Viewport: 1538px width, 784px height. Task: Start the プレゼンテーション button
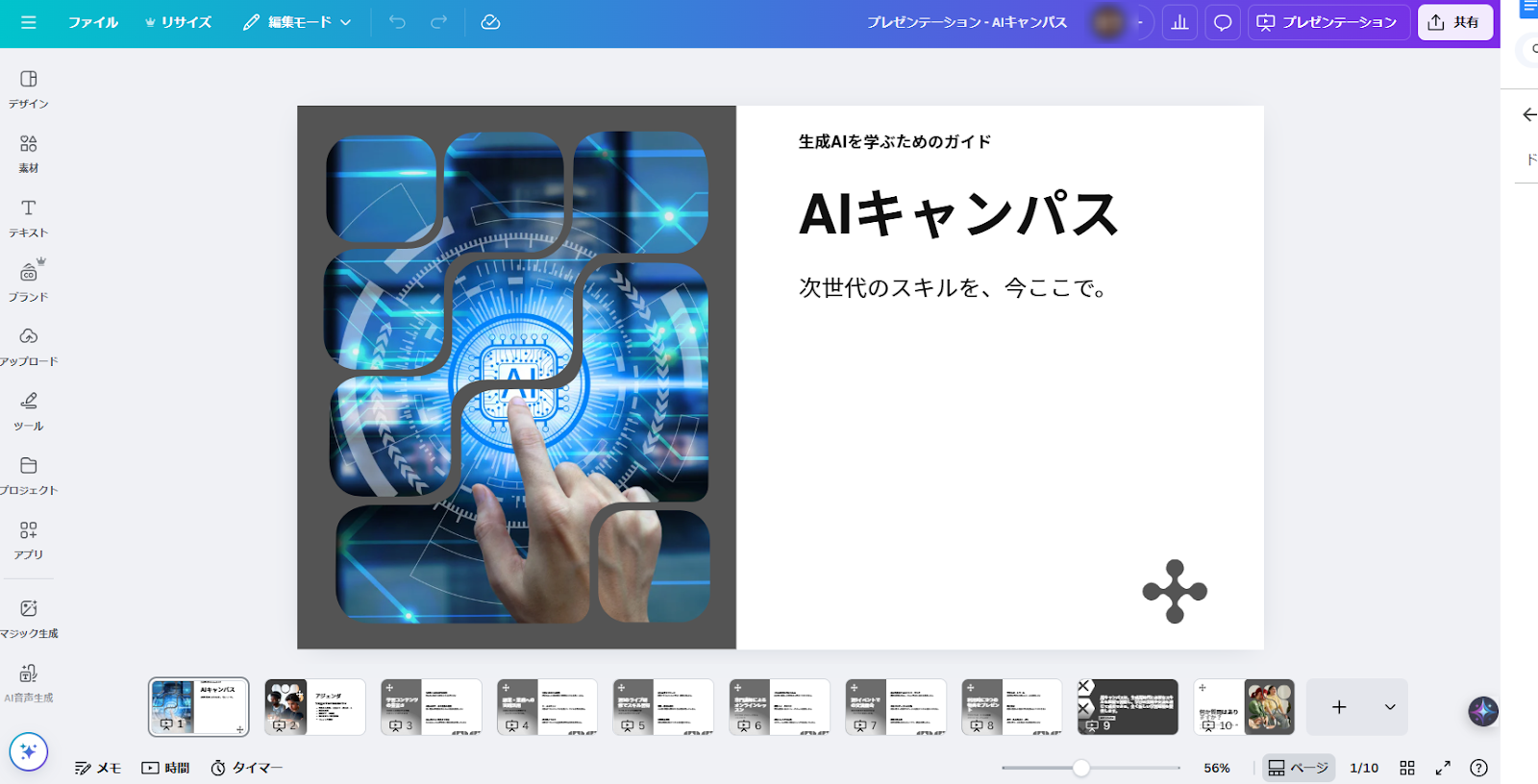point(1327,22)
